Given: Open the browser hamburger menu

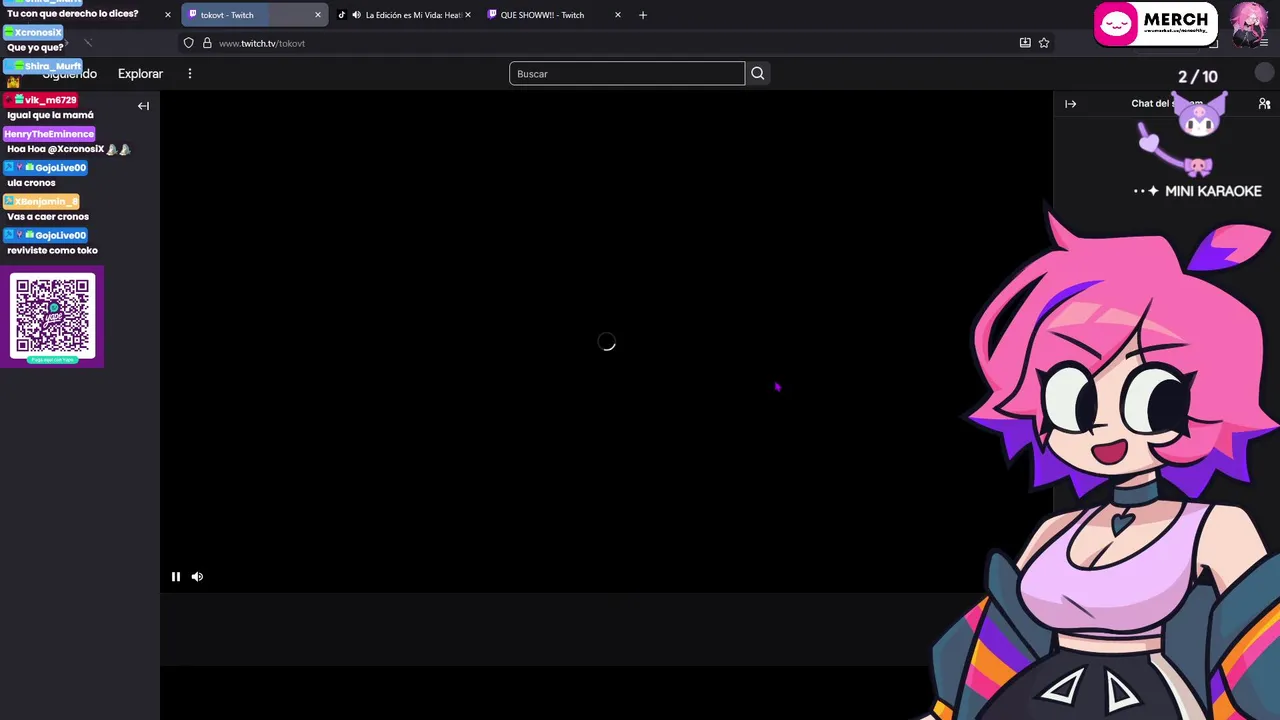Looking at the screenshot, I should click(x=1264, y=43).
